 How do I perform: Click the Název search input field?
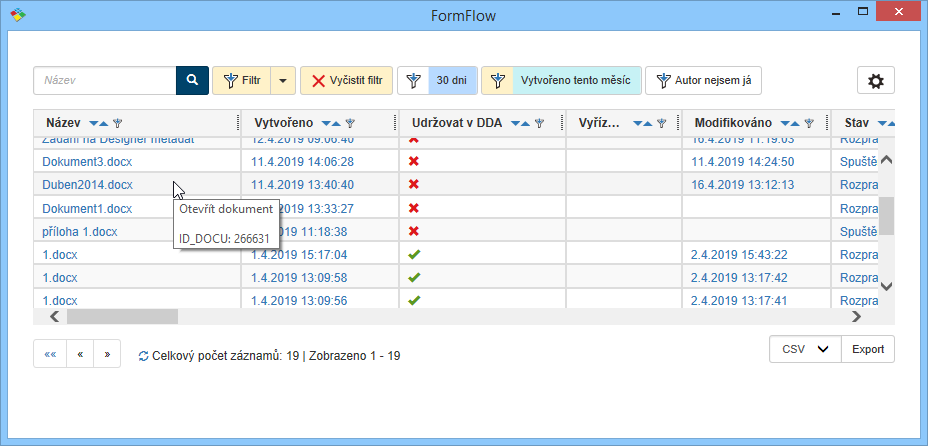click(105, 81)
